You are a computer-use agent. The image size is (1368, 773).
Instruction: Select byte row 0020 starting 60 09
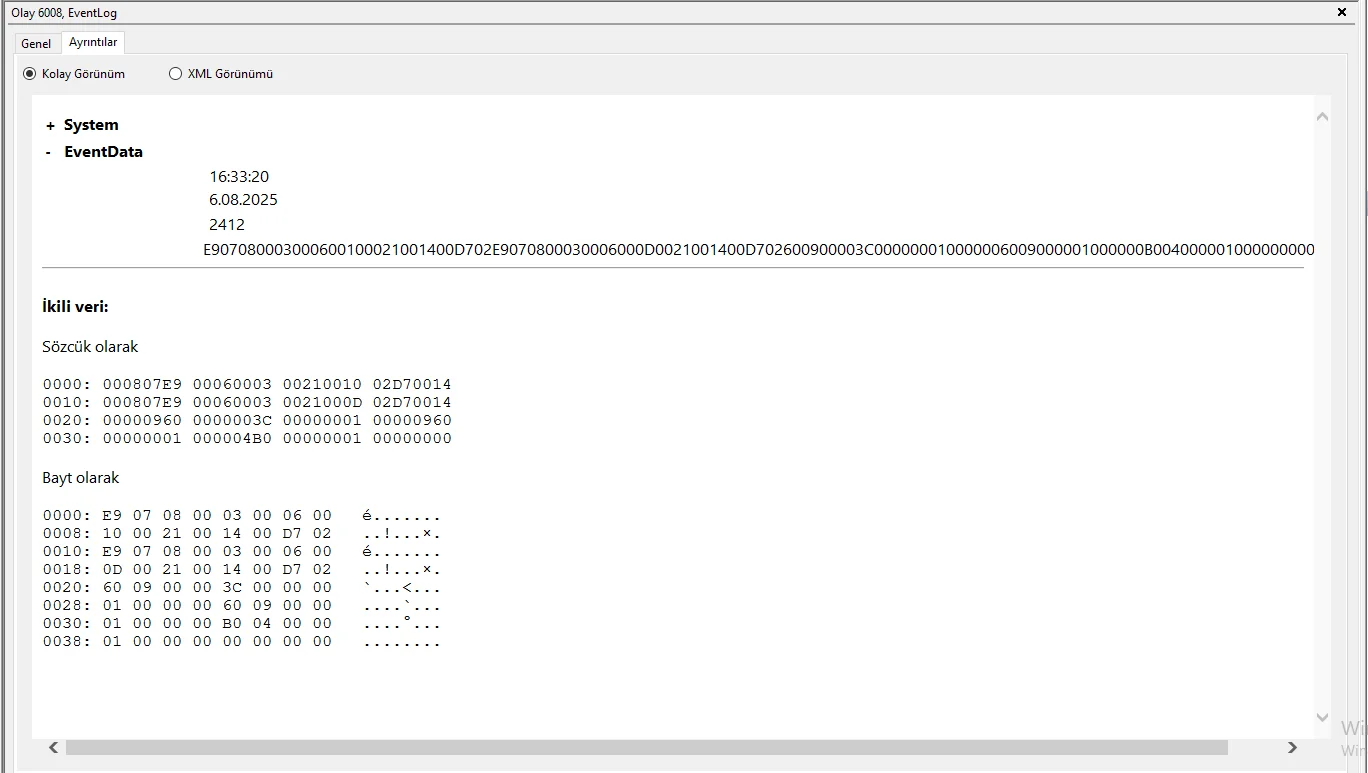tap(241, 588)
